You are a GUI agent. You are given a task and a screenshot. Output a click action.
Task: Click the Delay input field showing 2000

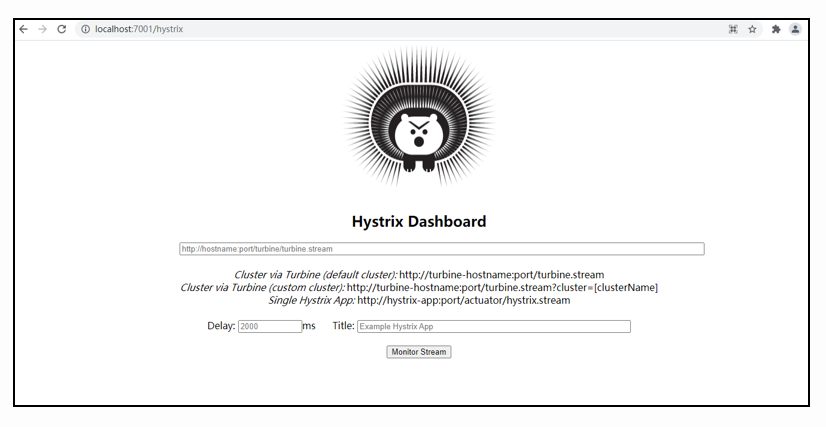click(270, 326)
